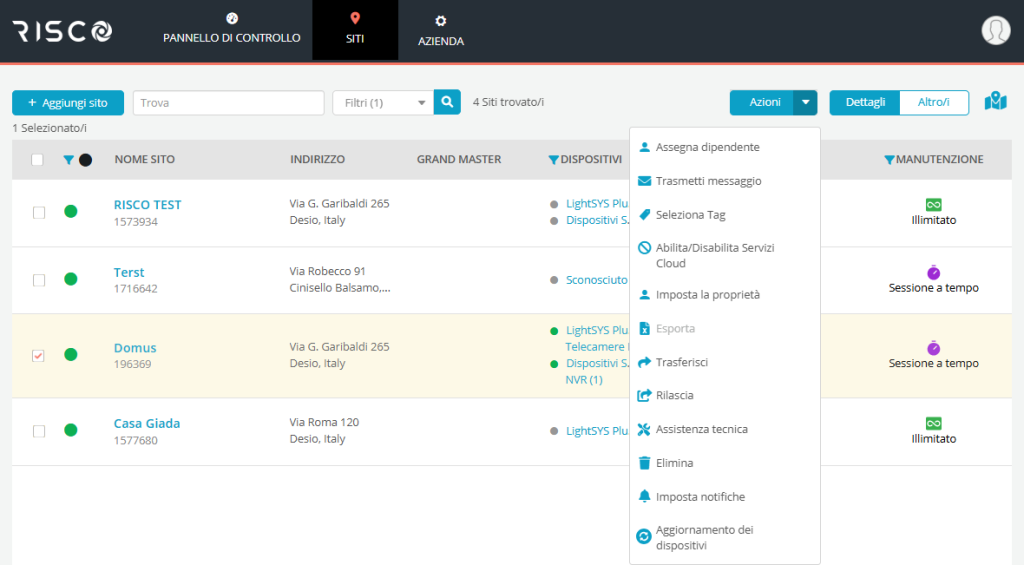
Task: Filter by the Manutenzione column funnel
Action: 889,160
